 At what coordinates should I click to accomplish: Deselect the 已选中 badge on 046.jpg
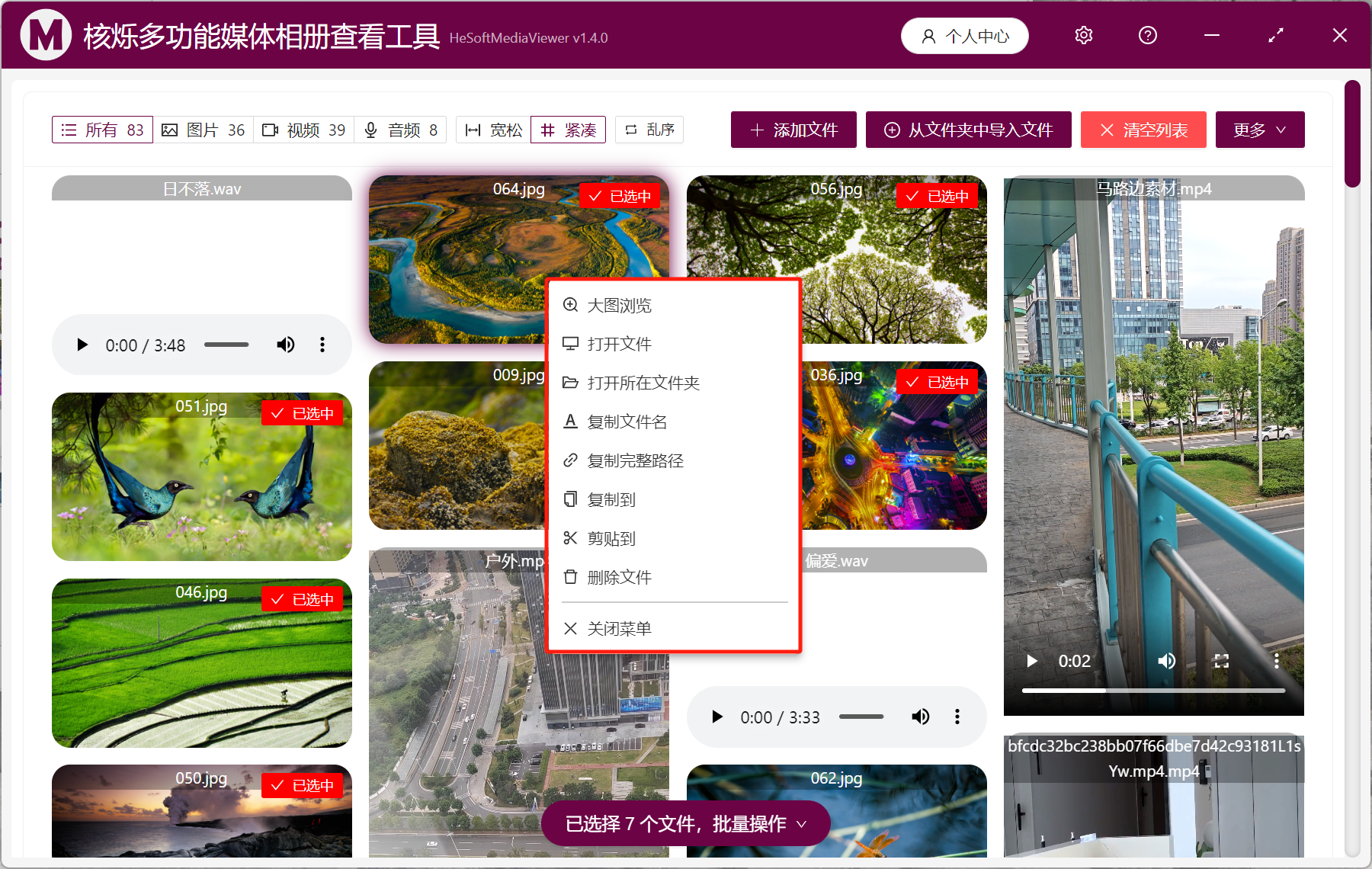(x=302, y=598)
